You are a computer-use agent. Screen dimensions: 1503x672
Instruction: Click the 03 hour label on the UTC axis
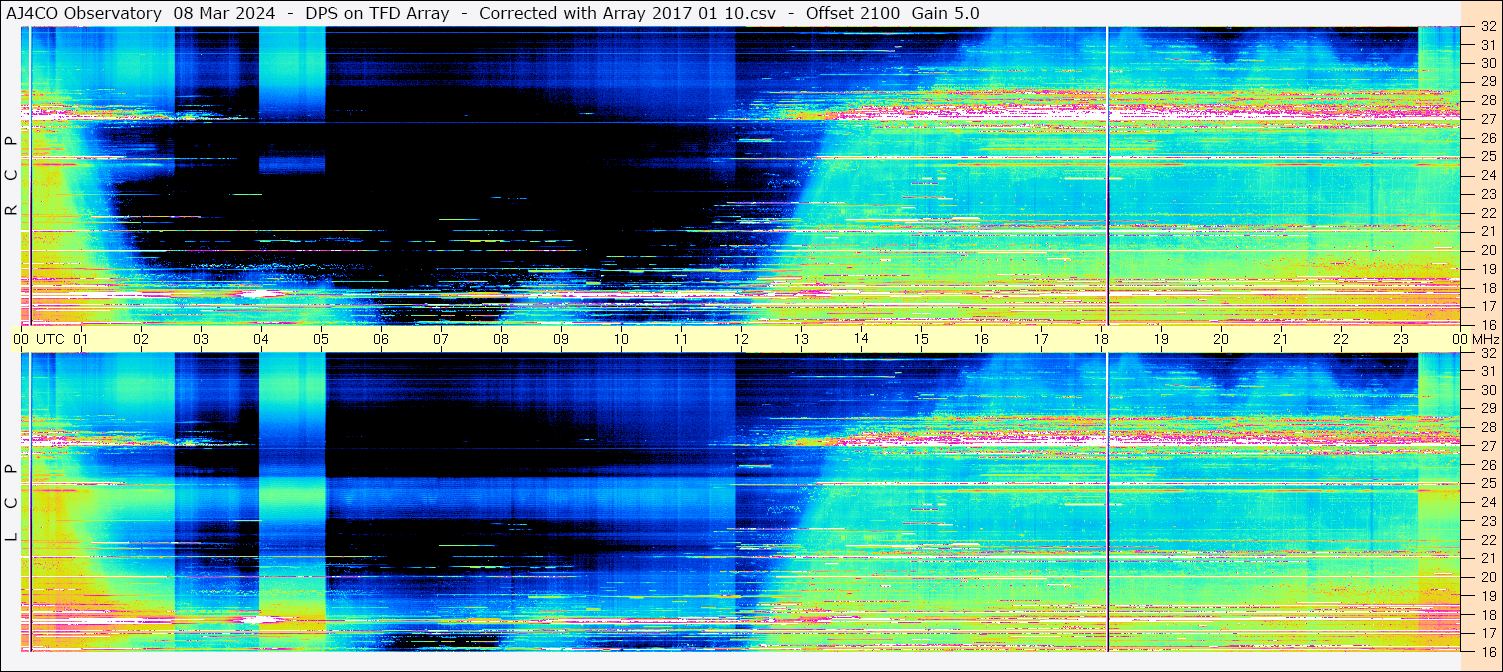[x=201, y=339]
